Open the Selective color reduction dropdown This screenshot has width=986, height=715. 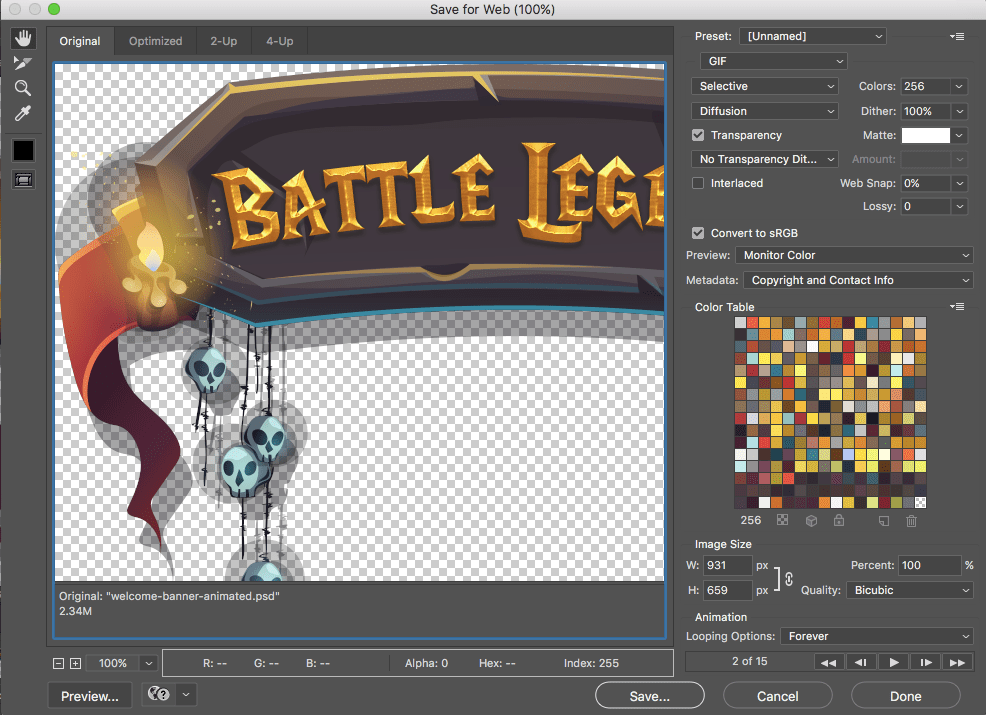pos(765,86)
